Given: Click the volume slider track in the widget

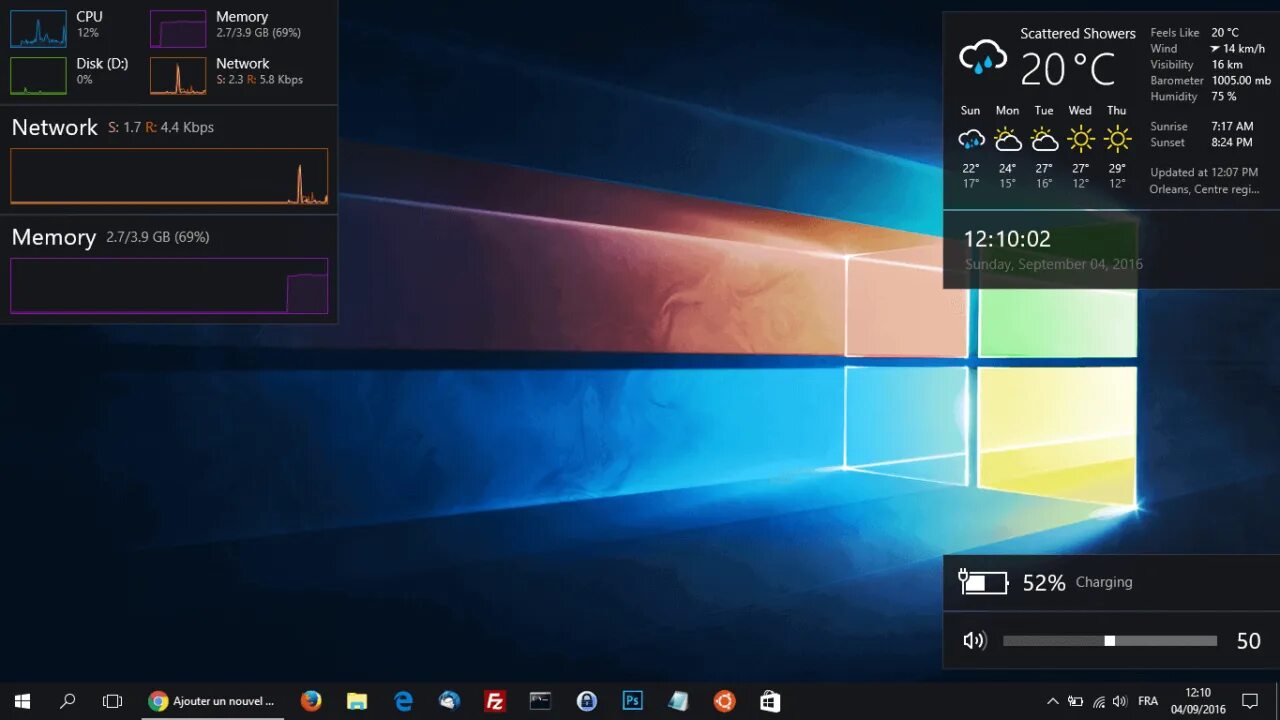Looking at the screenshot, I should (1110, 641).
